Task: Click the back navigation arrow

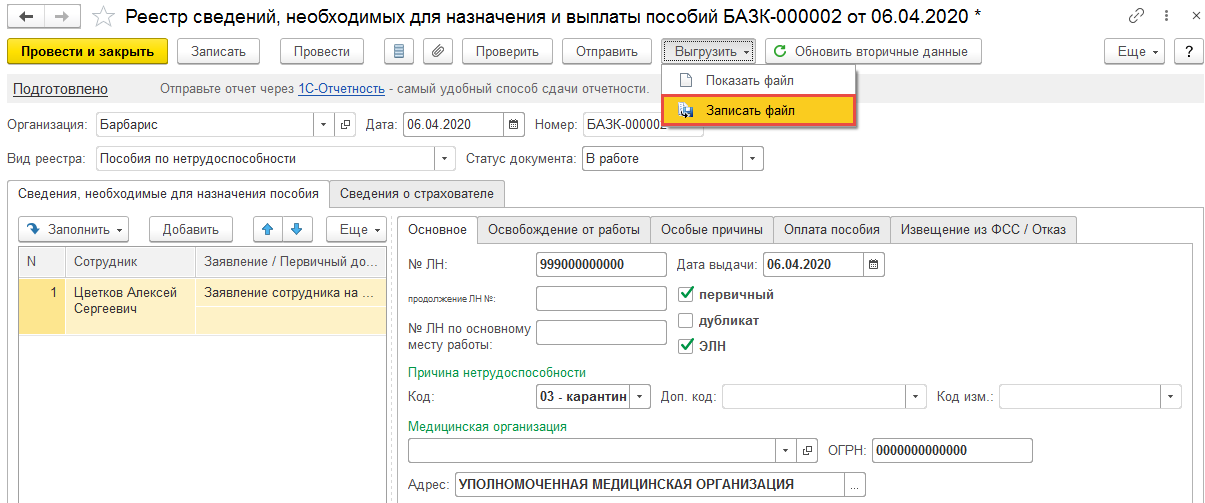Action: pos(25,16)
